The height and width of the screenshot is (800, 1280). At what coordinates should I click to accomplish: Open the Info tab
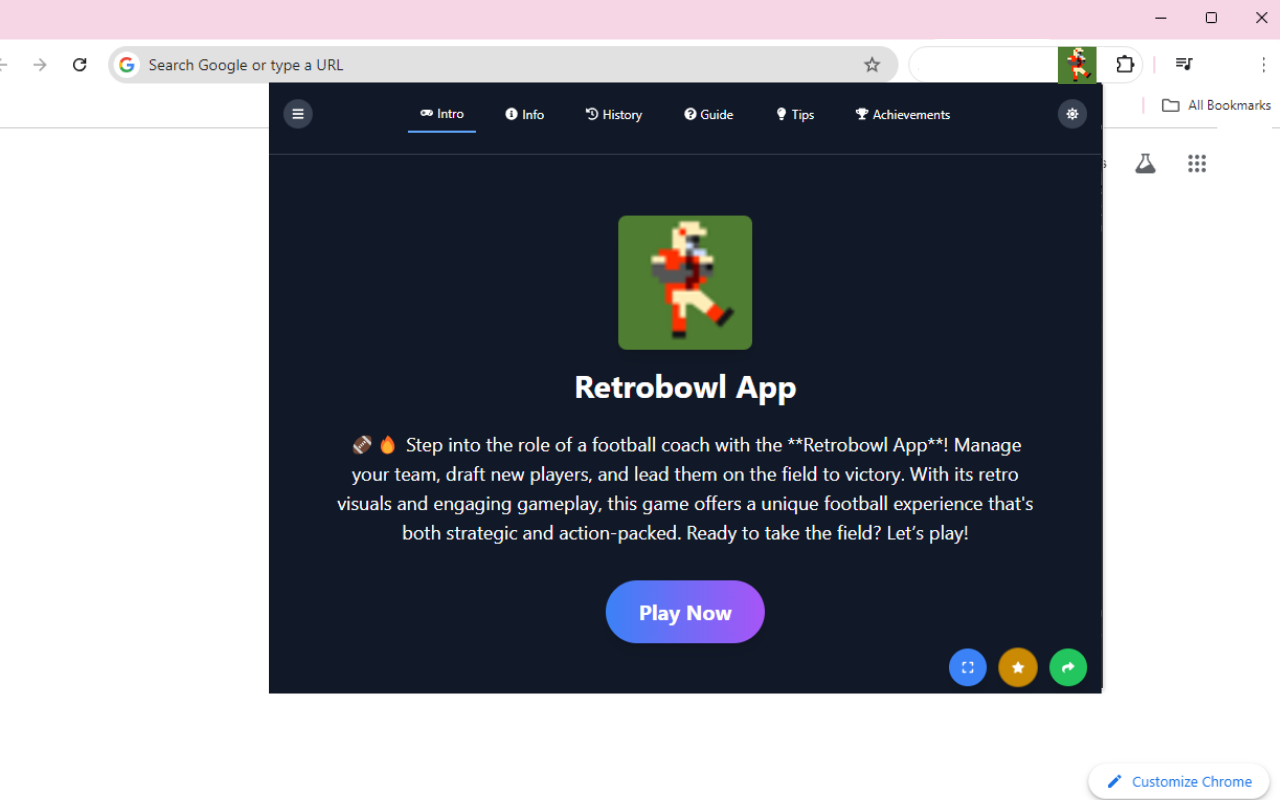[525, 115]
